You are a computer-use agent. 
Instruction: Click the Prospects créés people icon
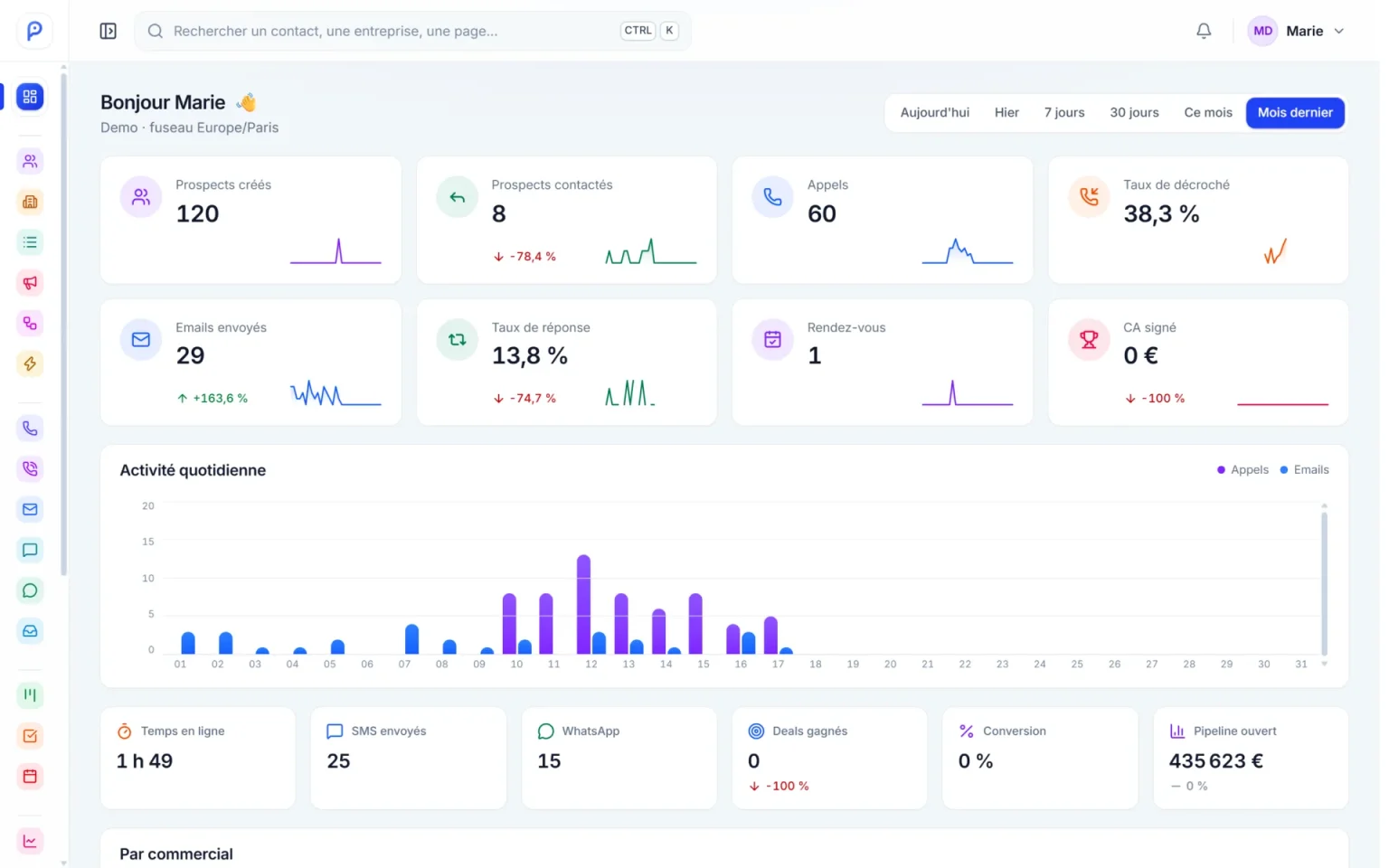click(141, 197)
